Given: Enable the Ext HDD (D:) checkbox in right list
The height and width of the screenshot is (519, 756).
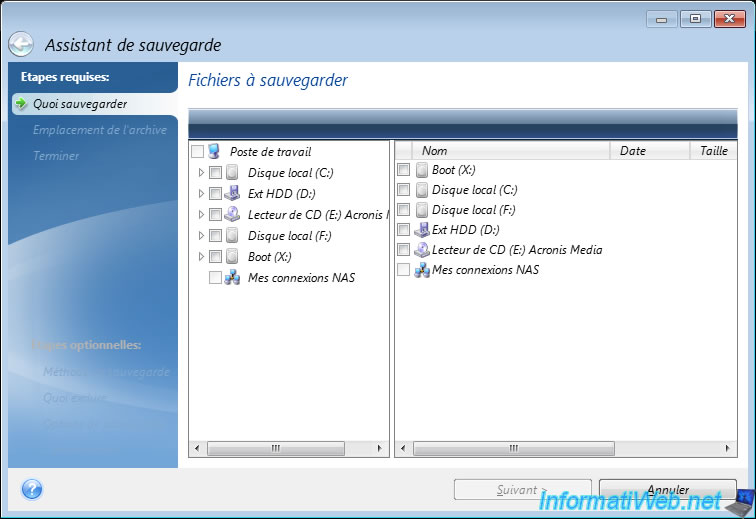Looking at the screenshot, I should 403,230.
